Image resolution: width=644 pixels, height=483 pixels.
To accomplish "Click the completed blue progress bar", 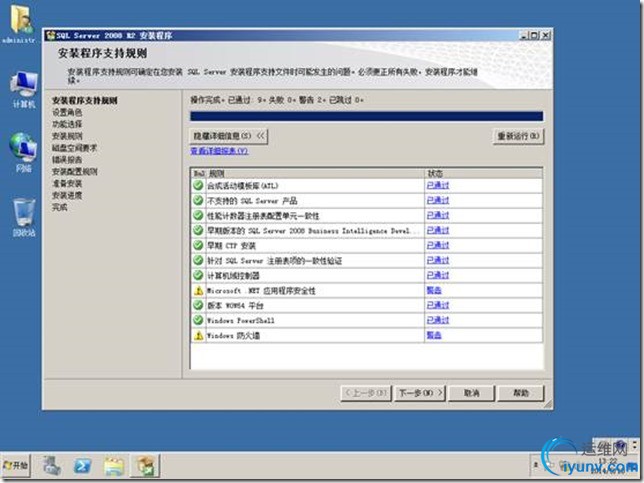I will point(366,116).
